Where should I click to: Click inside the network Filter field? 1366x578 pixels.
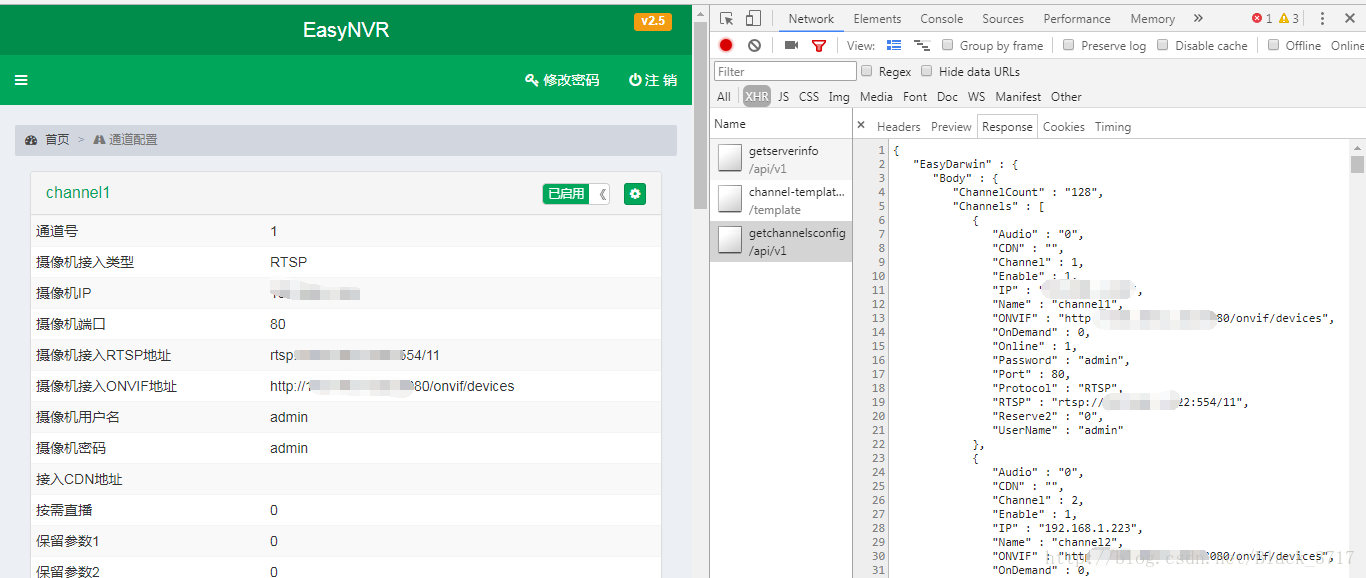click(785, 71)
